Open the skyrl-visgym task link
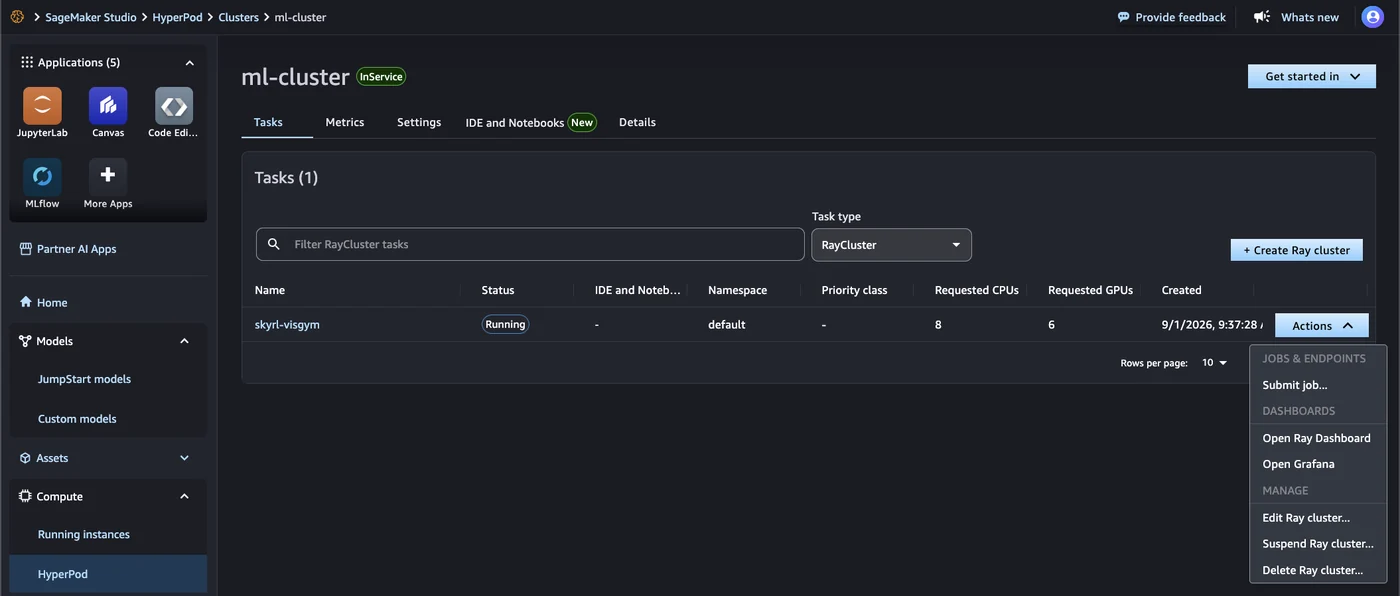1400x596 pixels. 287,325
